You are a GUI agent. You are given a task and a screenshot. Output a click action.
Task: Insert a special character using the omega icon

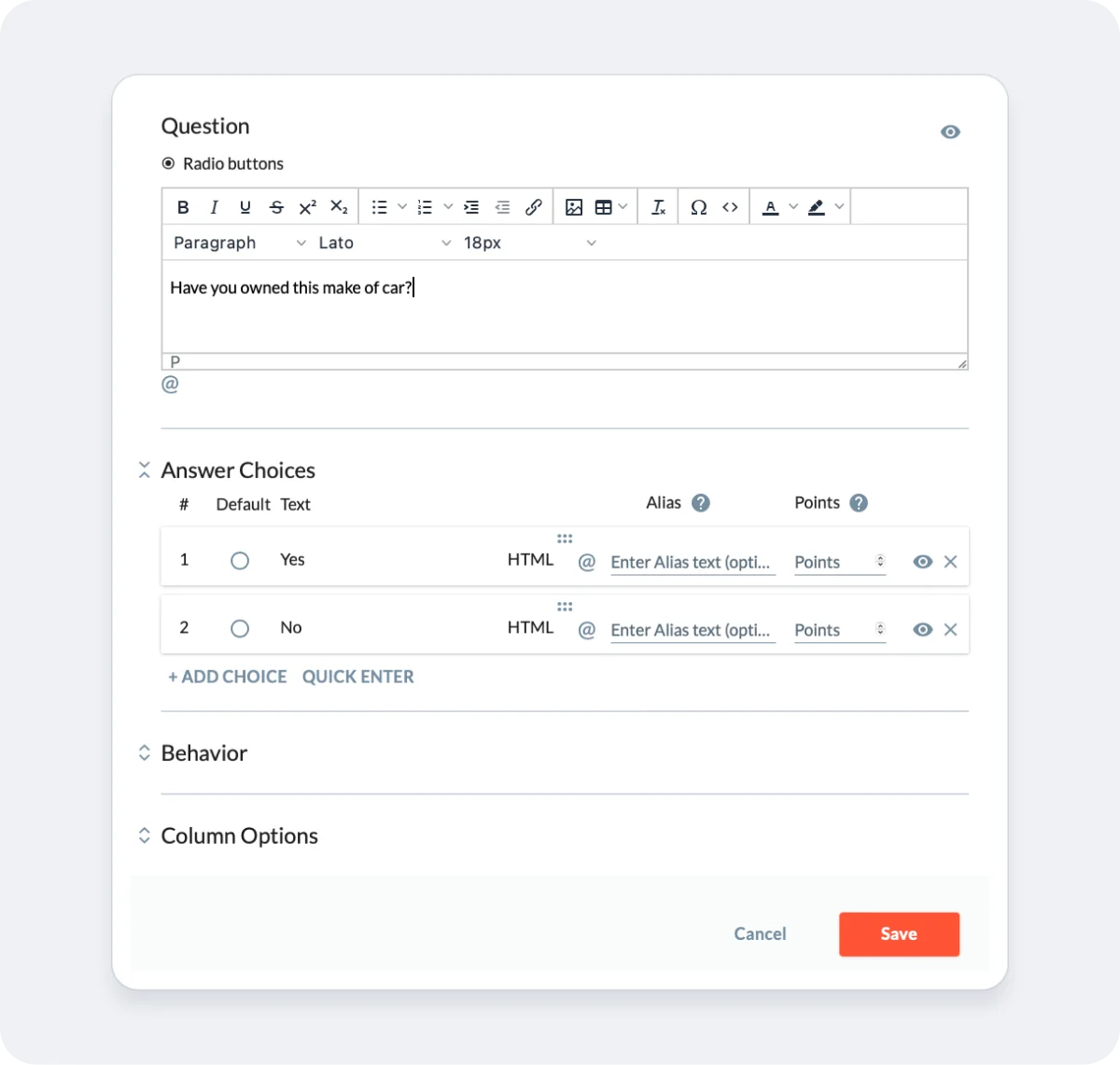(x=699, y=206)
